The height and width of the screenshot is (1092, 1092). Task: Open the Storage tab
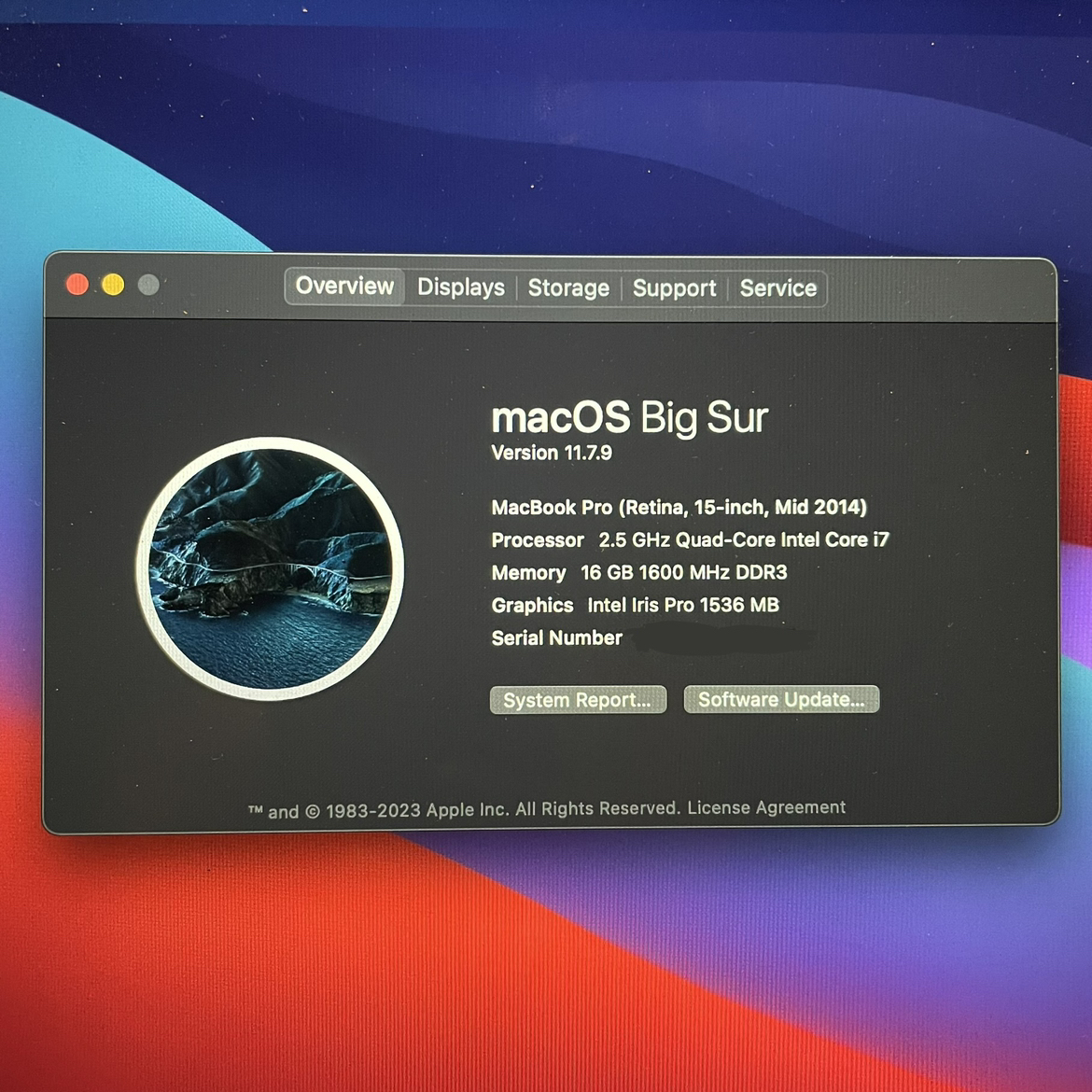[x=568, y=288]
